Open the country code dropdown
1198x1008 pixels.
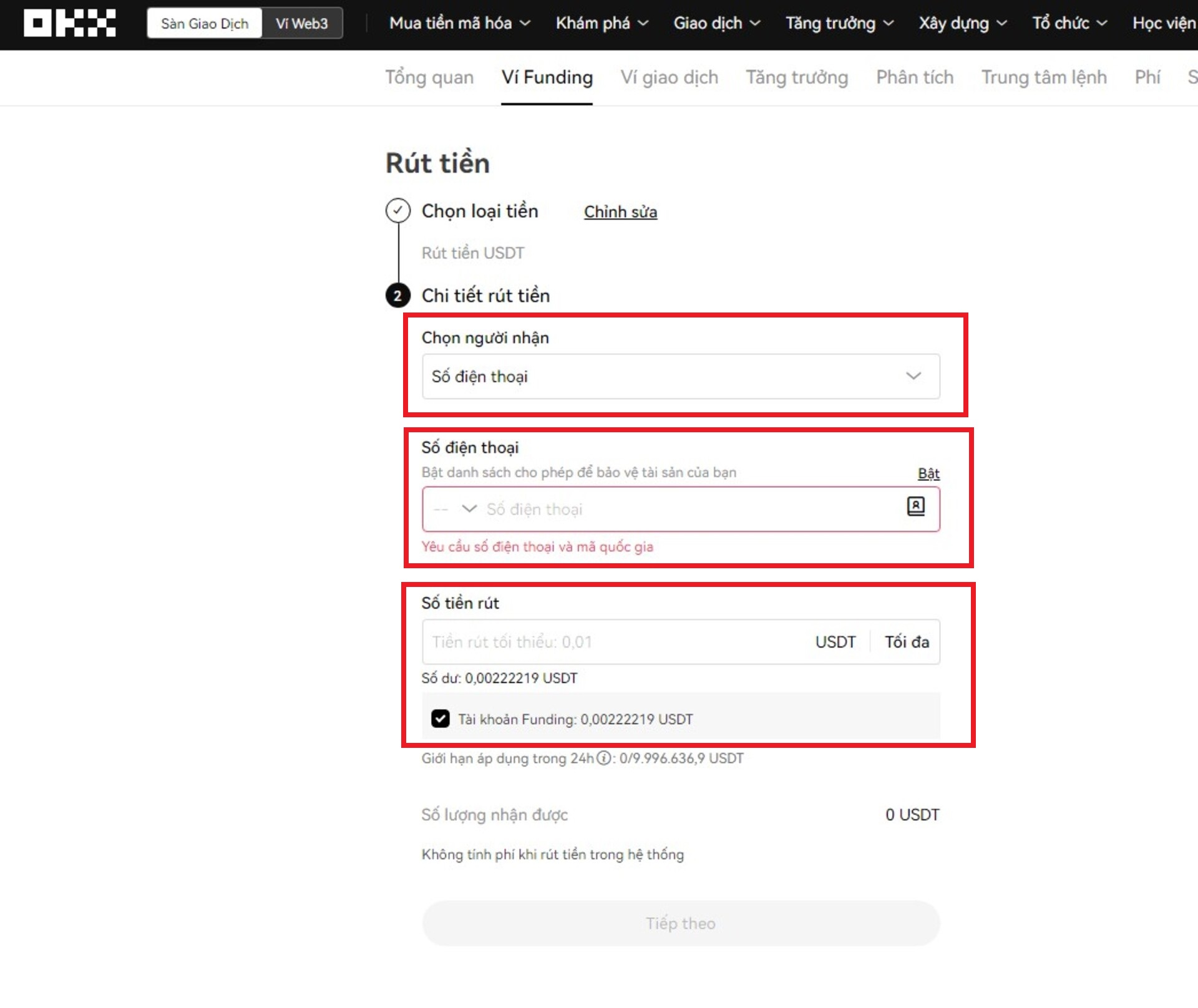pos(455,509)
